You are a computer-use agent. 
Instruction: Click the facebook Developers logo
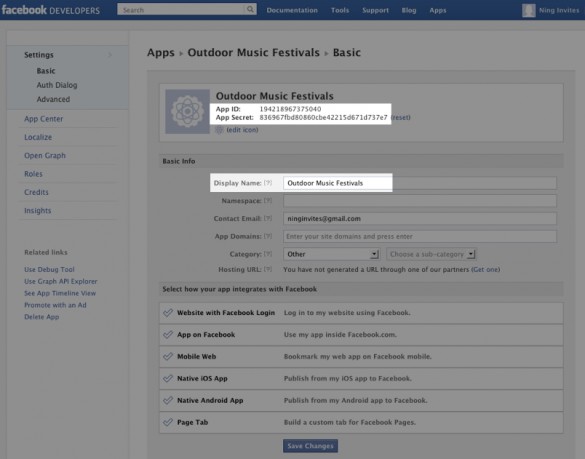click(x=51, y=10)
